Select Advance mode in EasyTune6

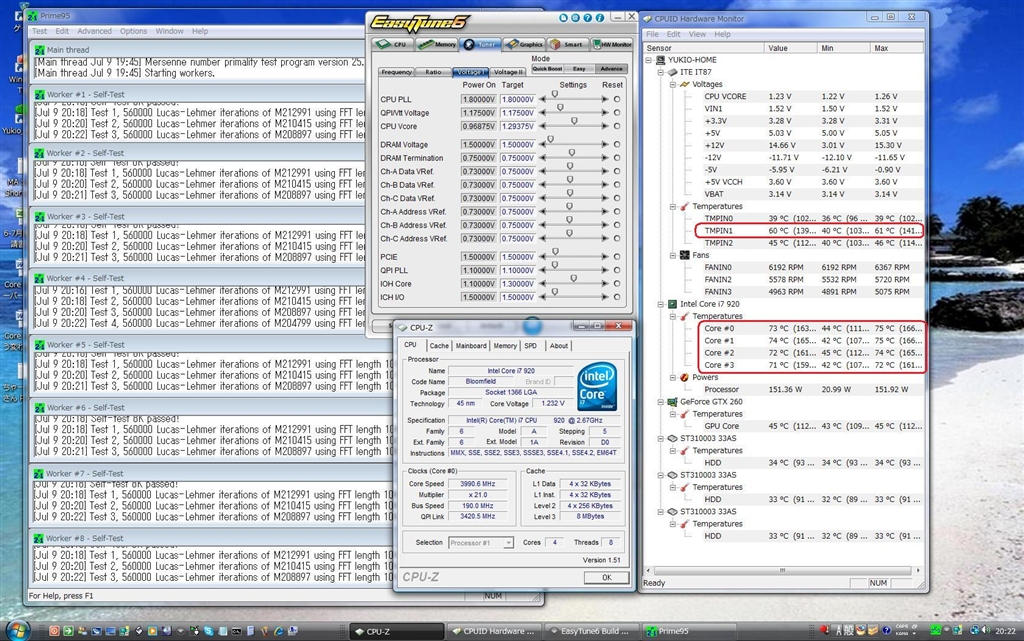coord(611,69)
